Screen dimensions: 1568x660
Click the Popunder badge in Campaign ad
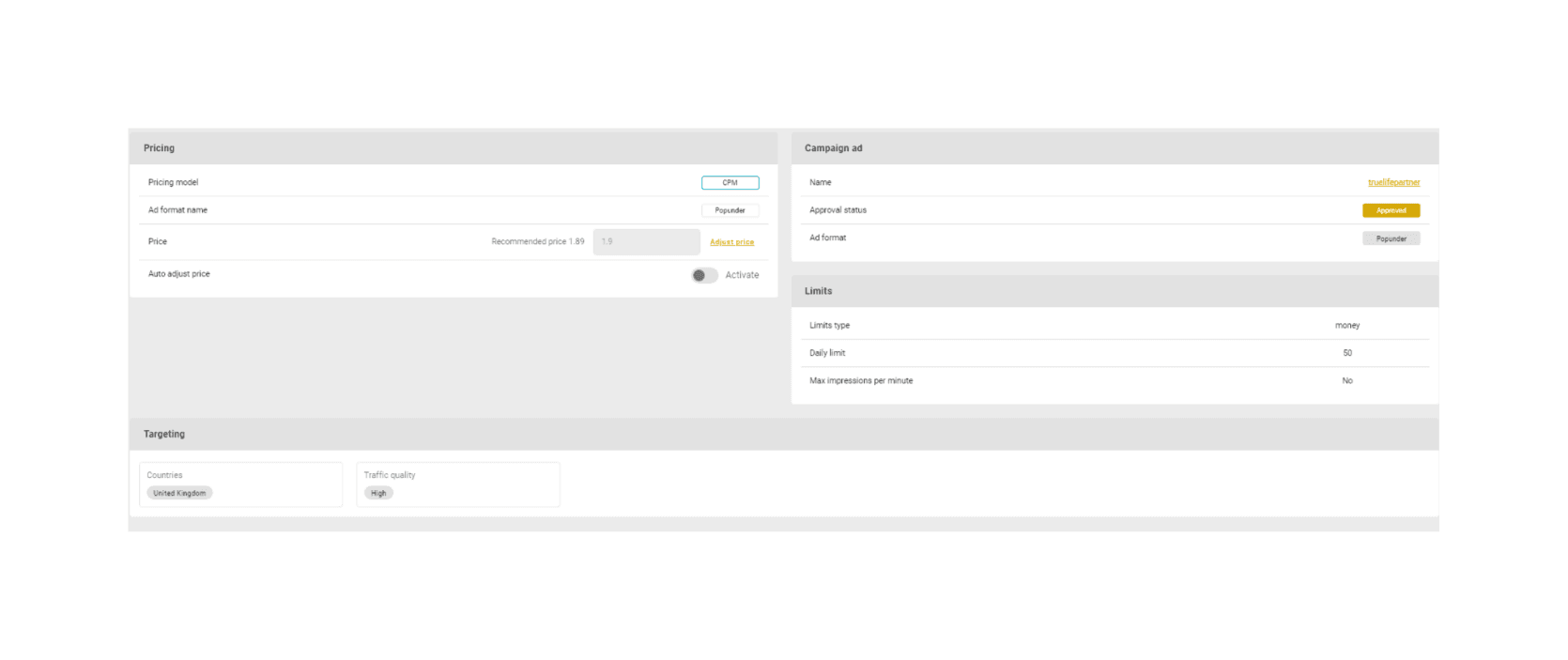[1391, 238]
